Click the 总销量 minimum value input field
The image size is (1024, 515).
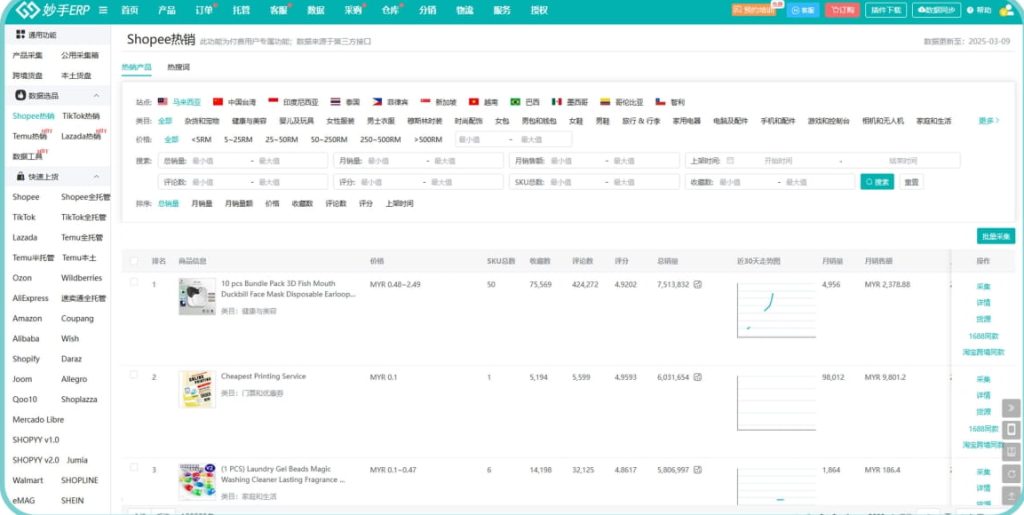[218, 160]
